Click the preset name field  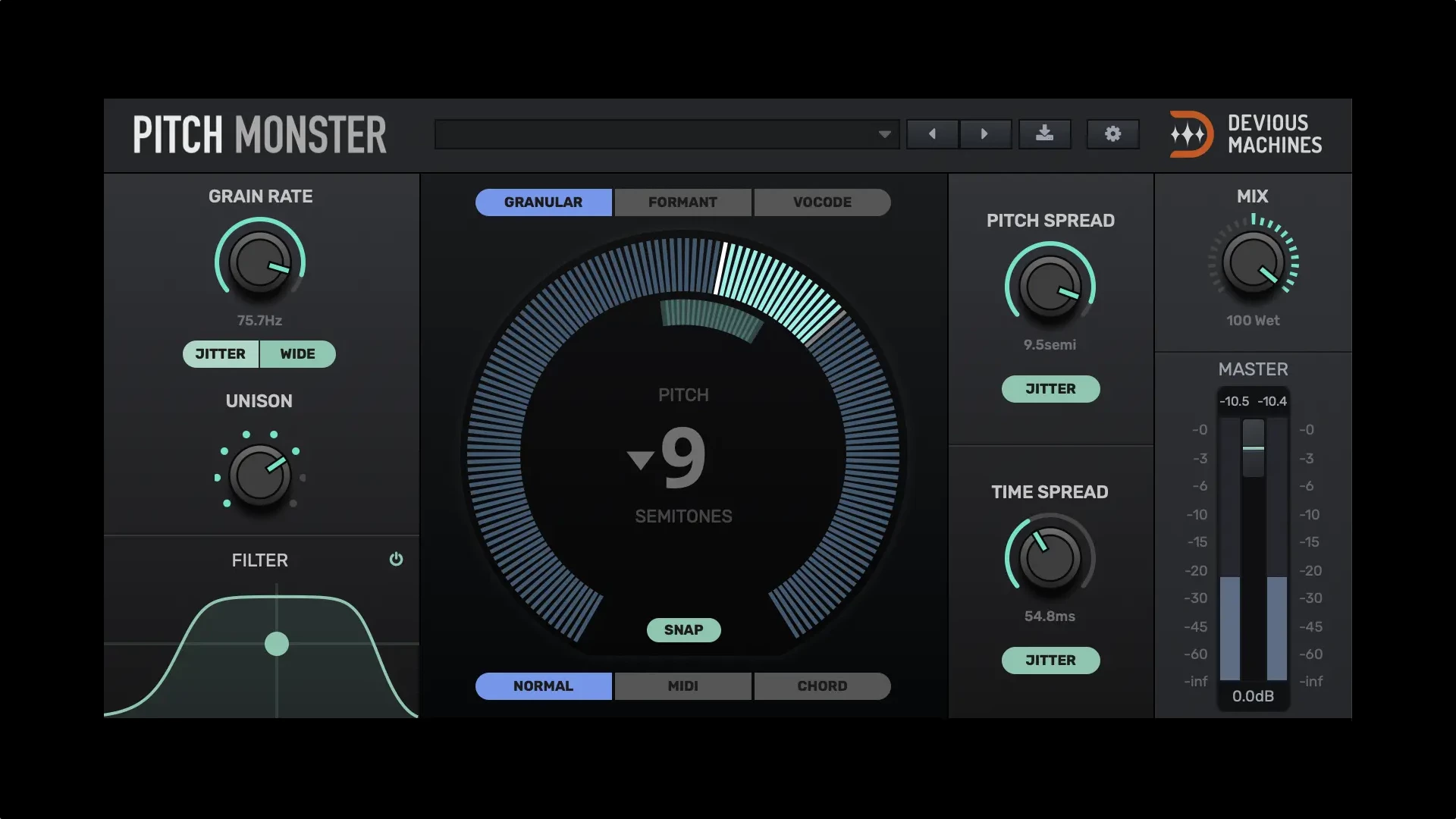coord(667,134)
